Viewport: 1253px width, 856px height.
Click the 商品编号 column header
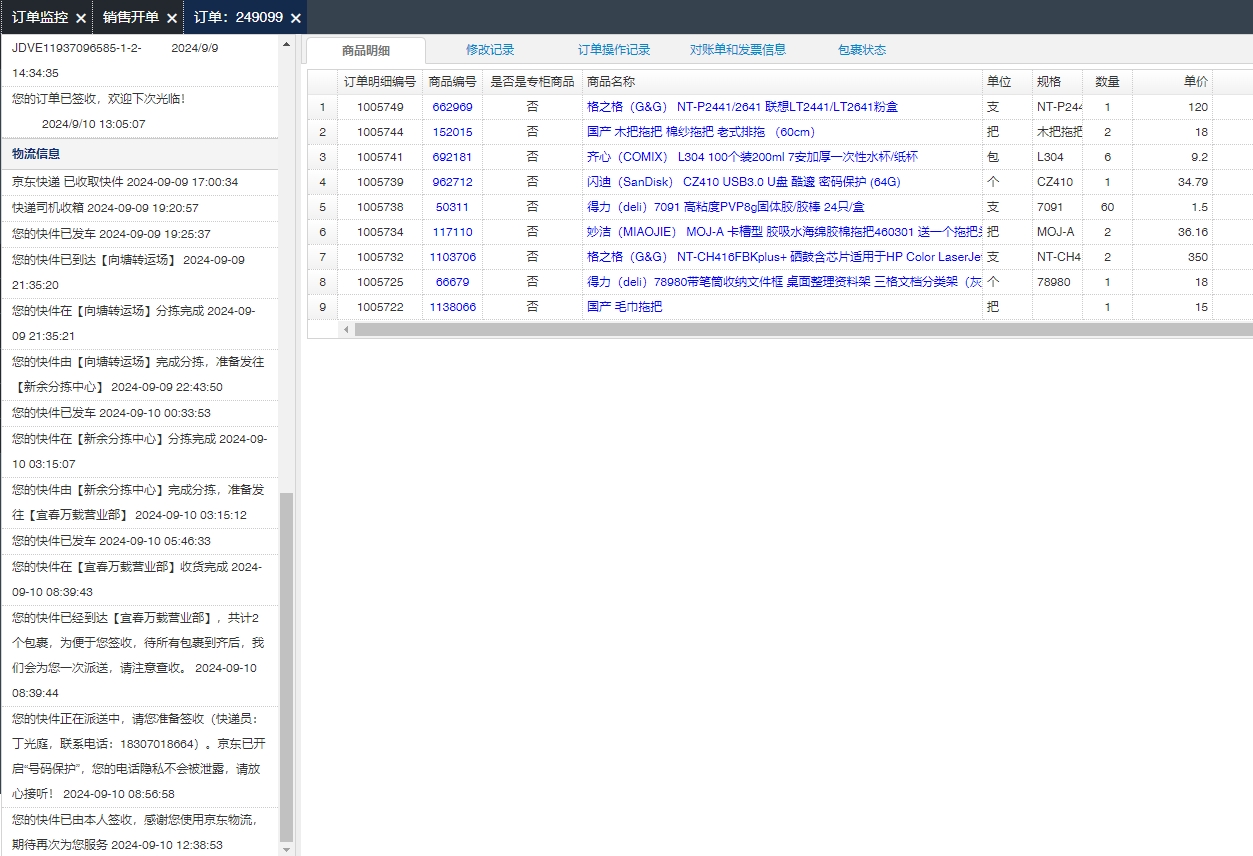452,82
